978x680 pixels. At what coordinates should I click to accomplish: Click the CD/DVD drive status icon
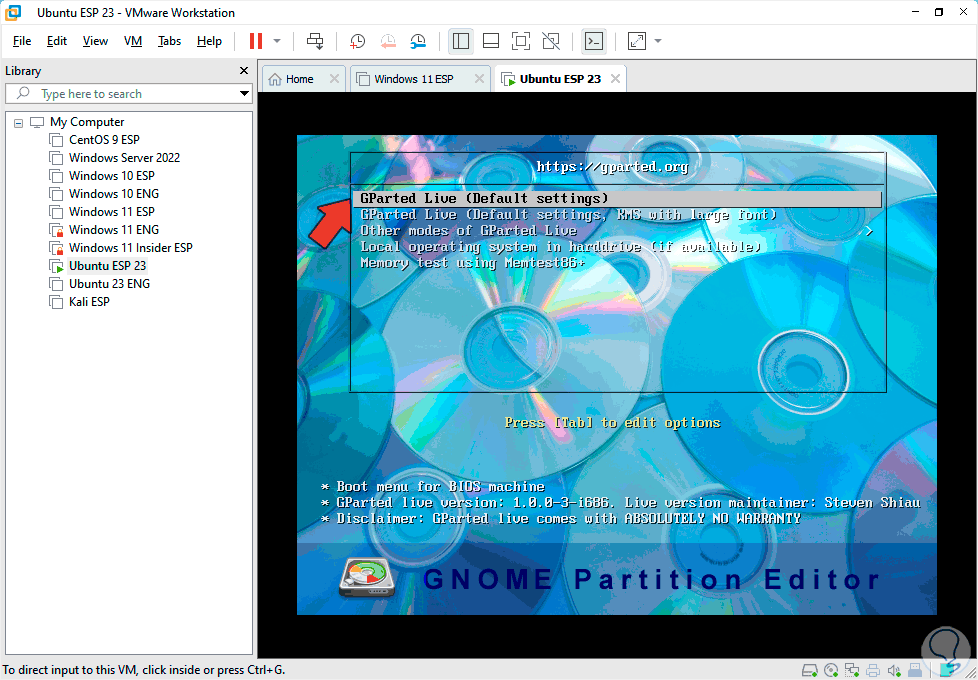pos(831,671)
